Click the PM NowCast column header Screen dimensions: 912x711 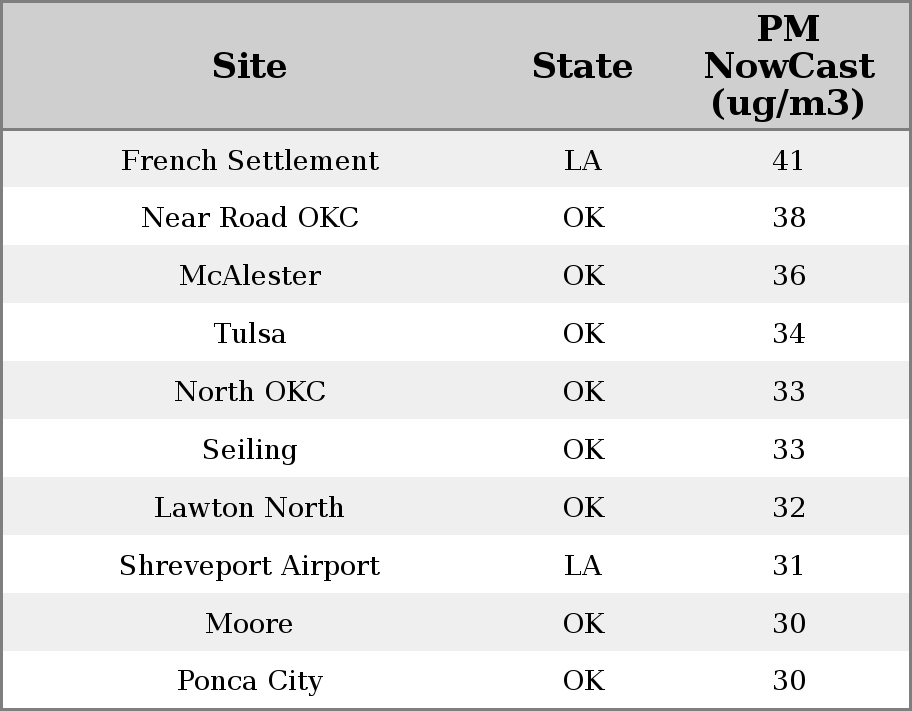(x=788, y=66)
